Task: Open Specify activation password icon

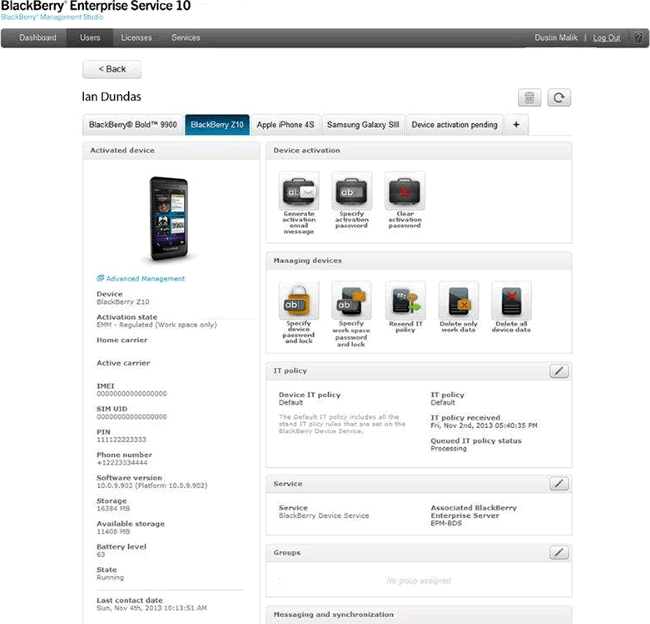Action: coord(352,191)
